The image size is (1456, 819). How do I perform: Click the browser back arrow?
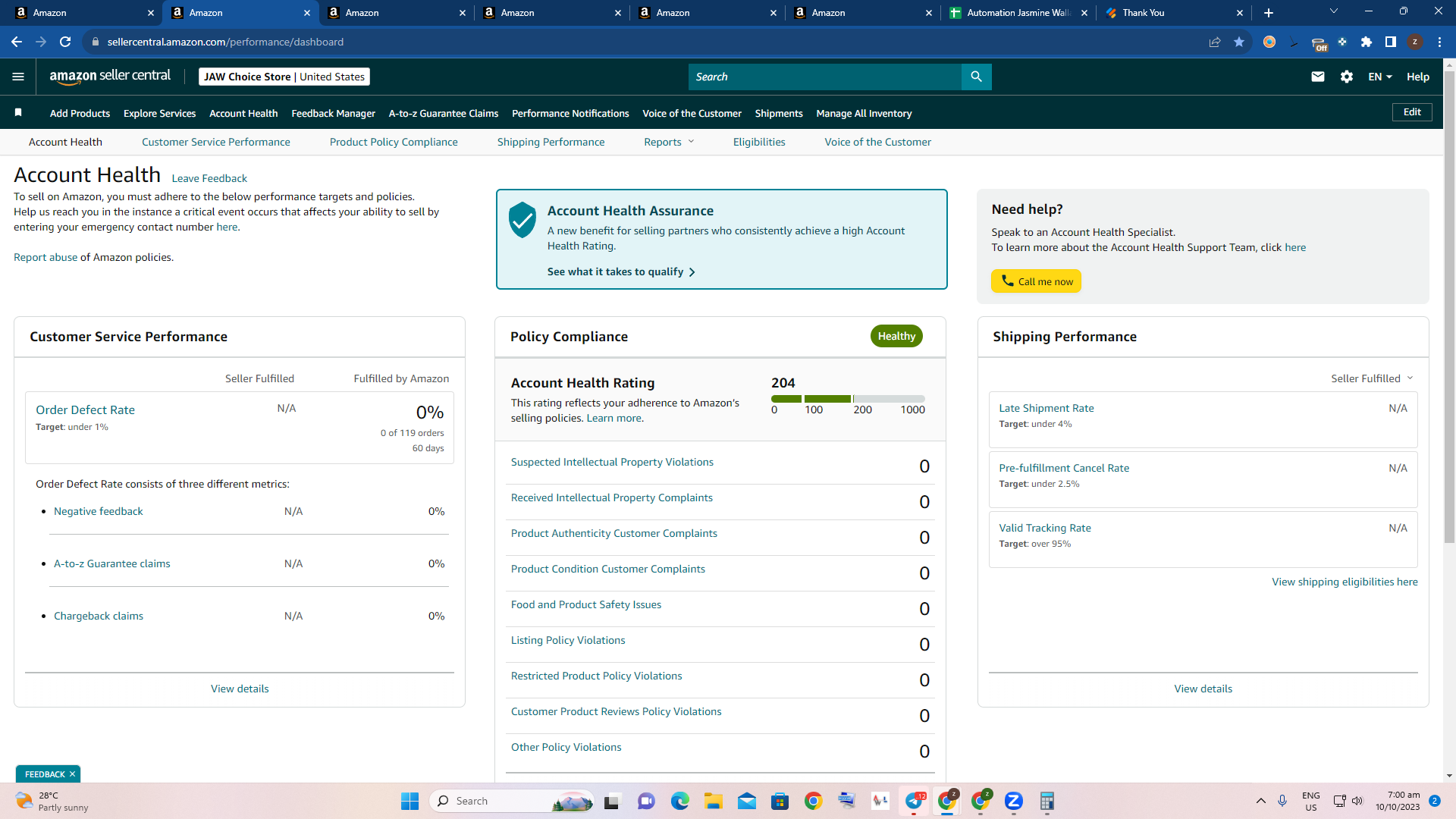pos(17,42)
